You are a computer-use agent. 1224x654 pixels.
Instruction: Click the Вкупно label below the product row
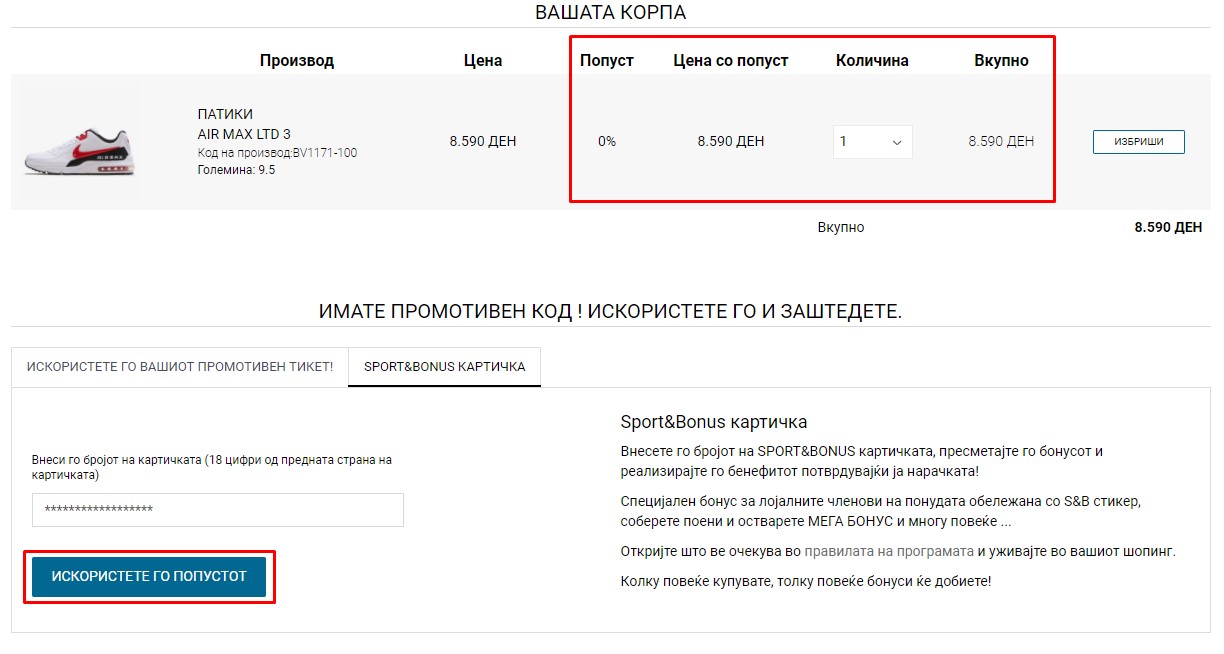tap(841, 227)
